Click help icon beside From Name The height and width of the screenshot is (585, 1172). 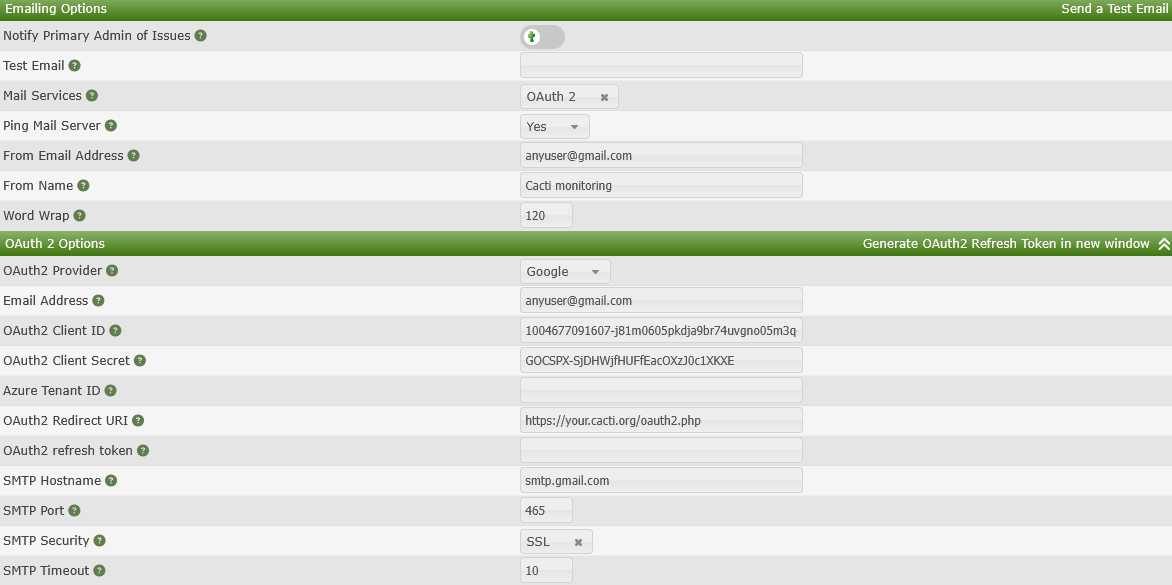[83, 185]
